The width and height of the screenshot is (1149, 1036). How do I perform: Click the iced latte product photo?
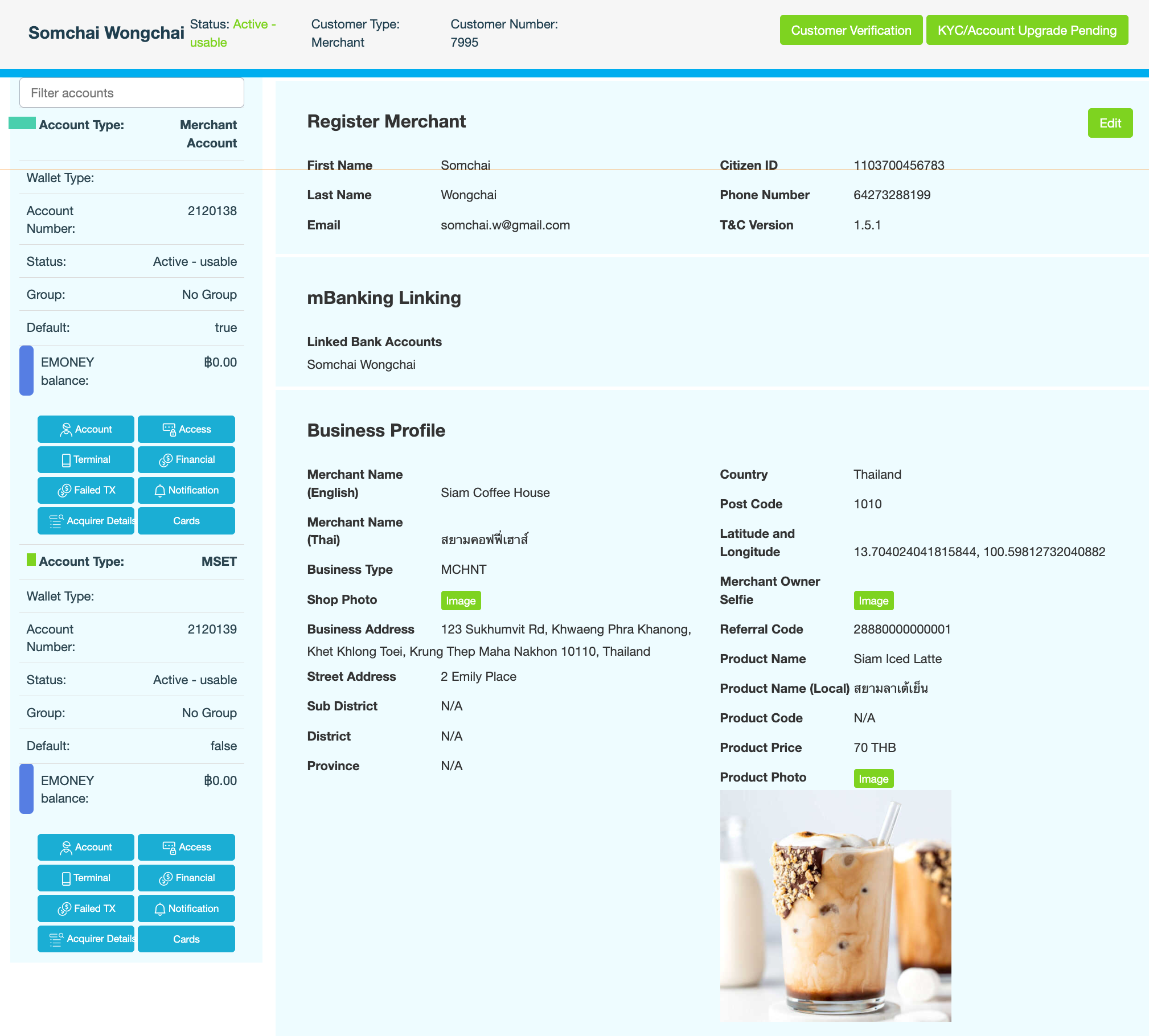[x=835, y=905]
